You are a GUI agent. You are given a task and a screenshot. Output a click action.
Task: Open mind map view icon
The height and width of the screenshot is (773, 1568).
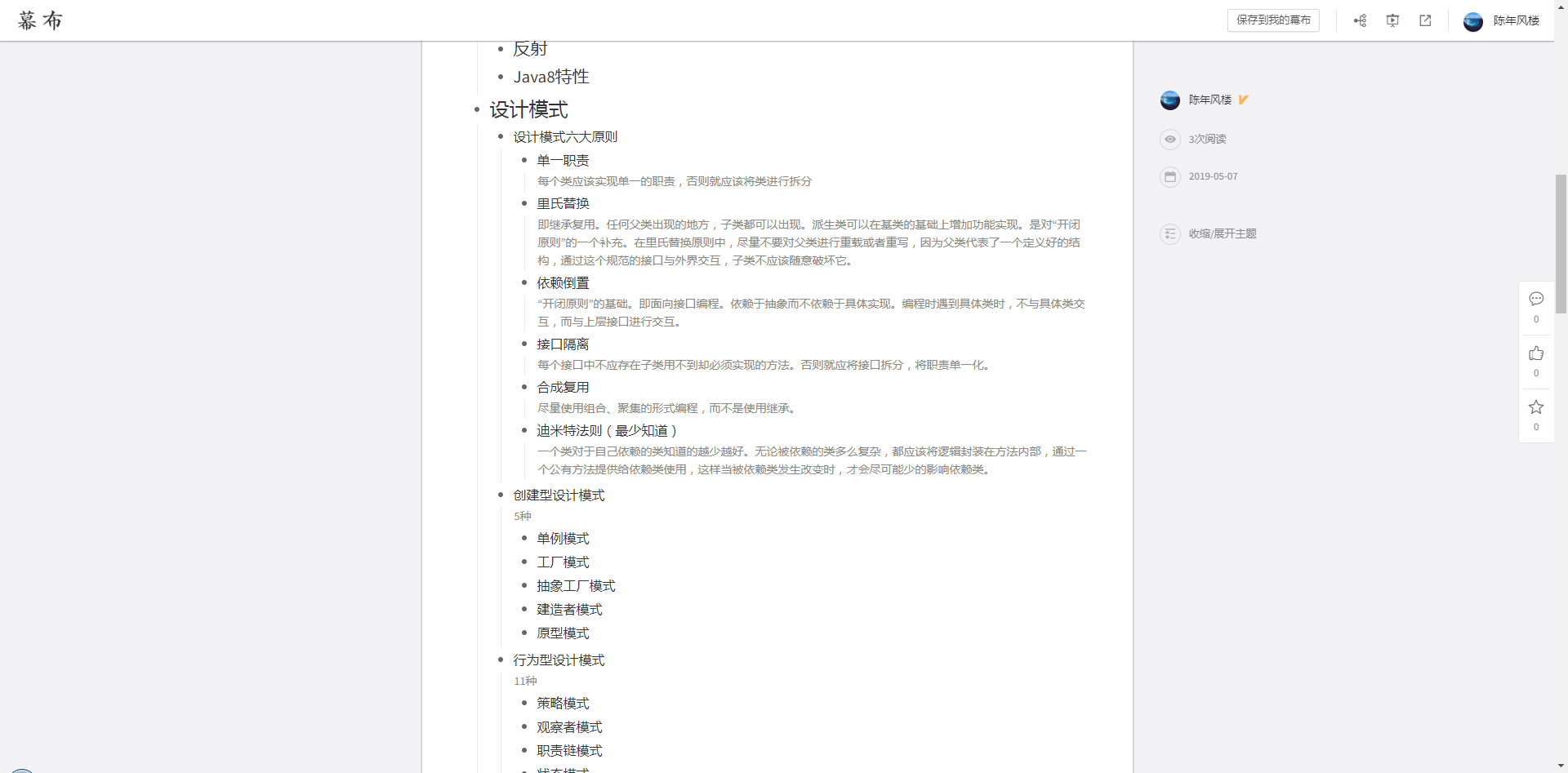click(1360, 20)
